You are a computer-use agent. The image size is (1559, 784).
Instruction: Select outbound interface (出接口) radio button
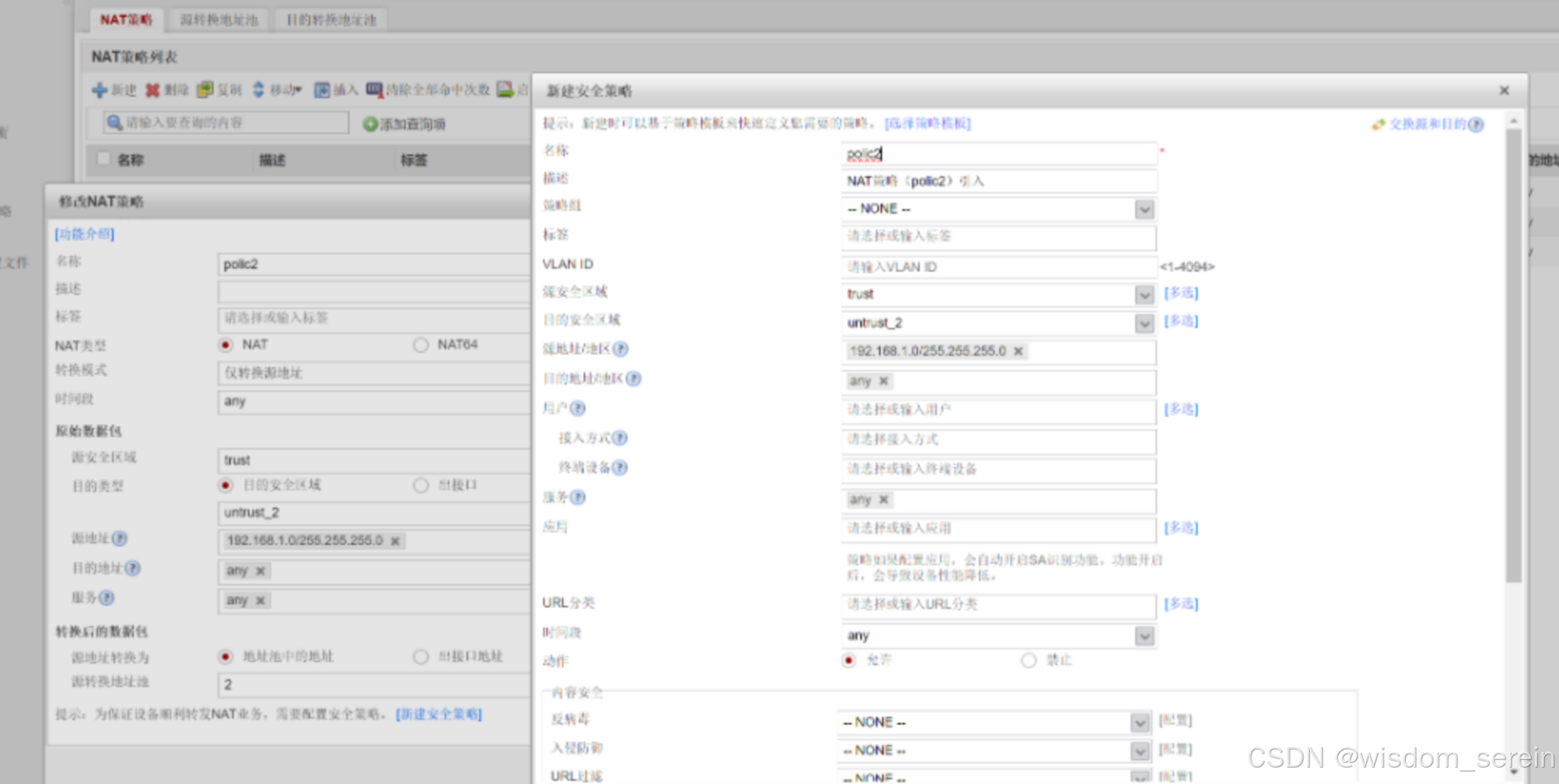pyautogui.click(x=421, y=485)
